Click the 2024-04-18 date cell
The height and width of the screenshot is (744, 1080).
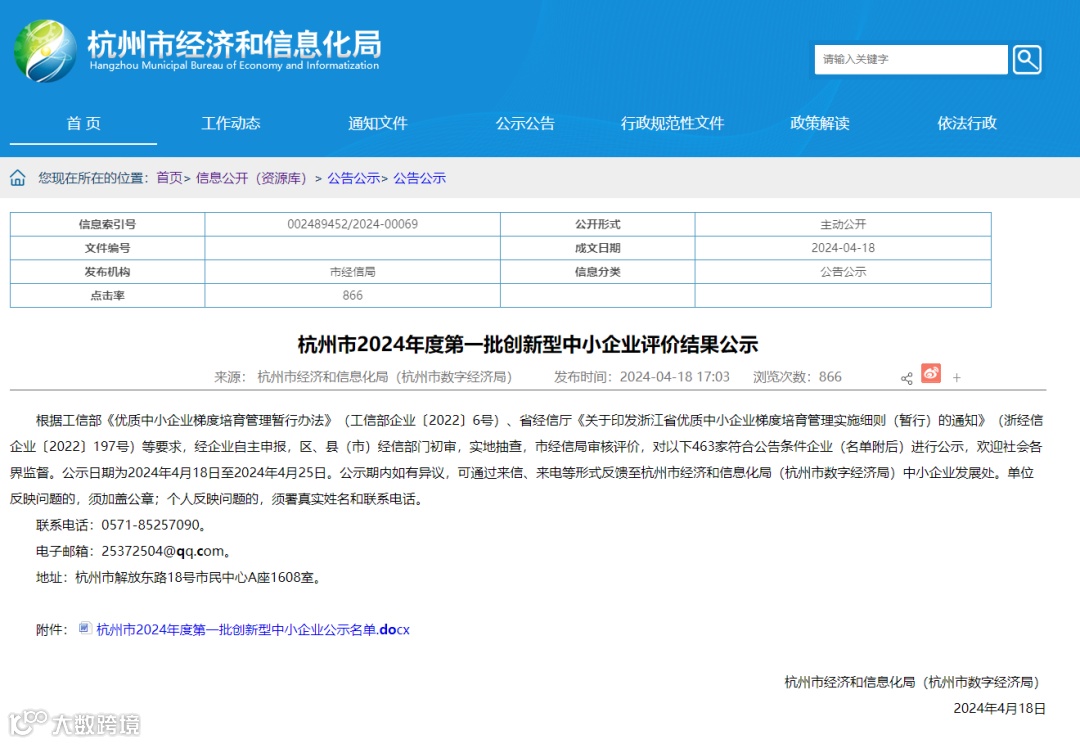tap(843, 248)
